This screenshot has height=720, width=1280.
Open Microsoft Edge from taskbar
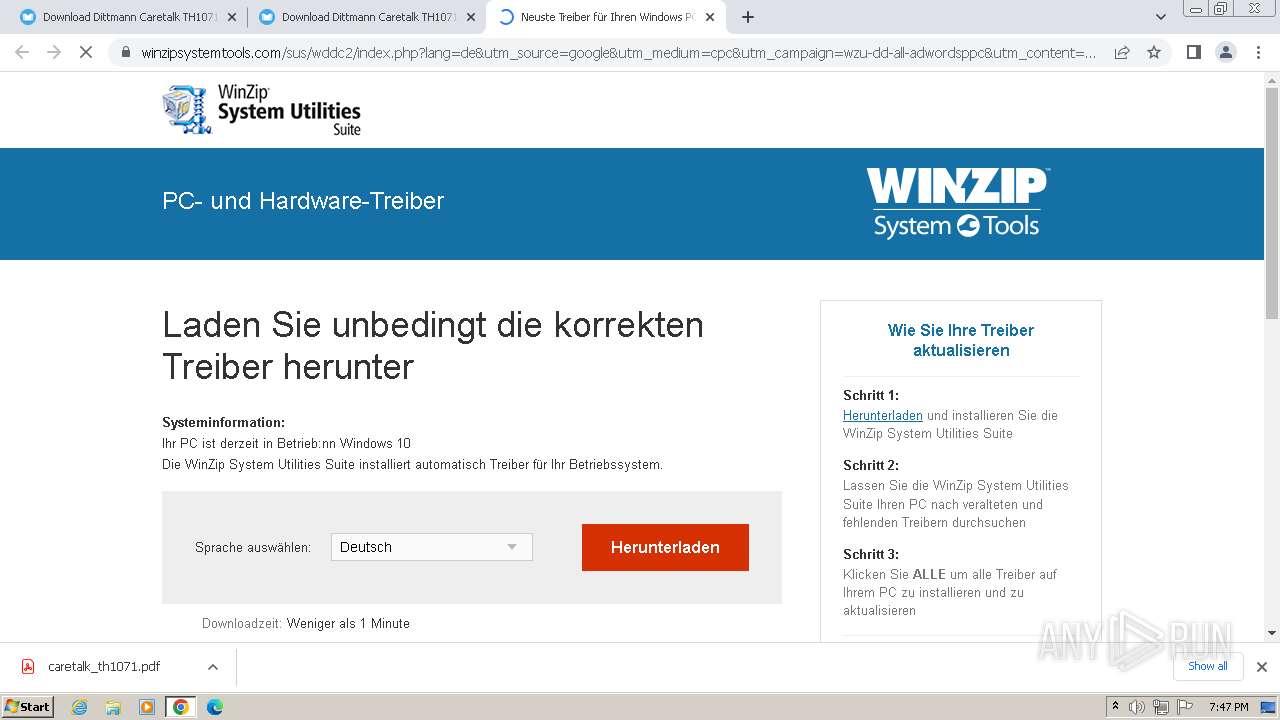pyautogui.click(x=214, y=707)
